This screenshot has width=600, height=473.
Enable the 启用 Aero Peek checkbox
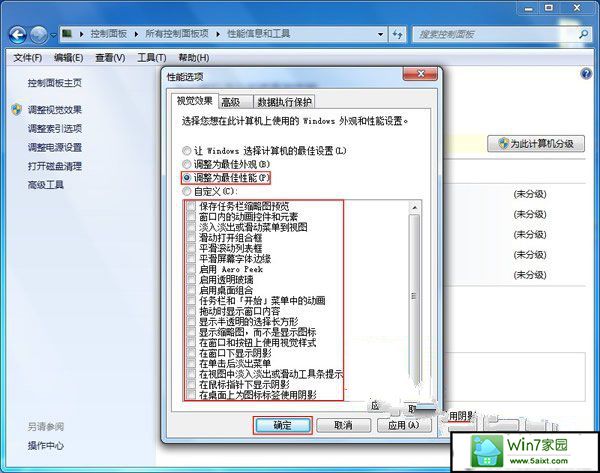pos(191,270)
